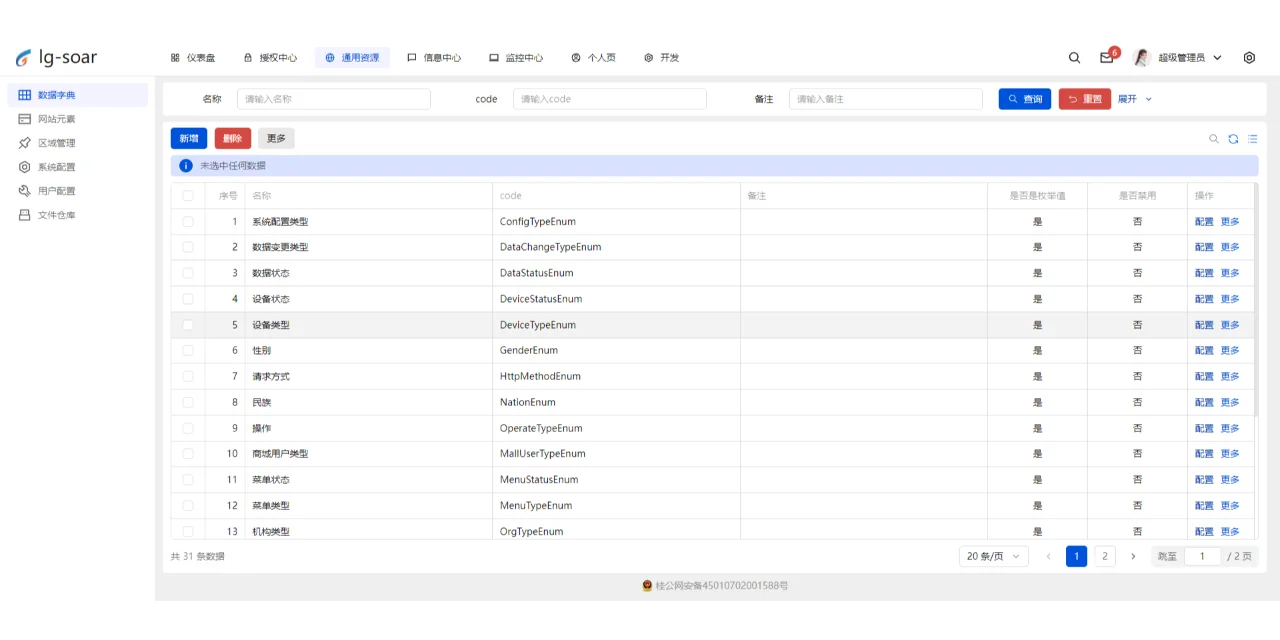Click the blue 查询 search button
Screen dimensions: 1280x640
1025,99
